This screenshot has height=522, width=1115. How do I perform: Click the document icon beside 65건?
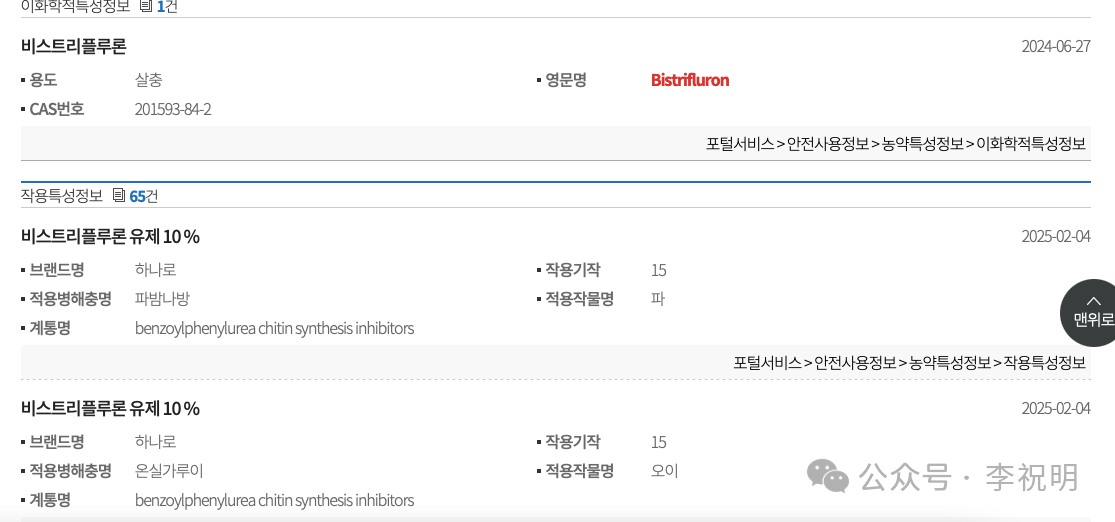[119, 196]
